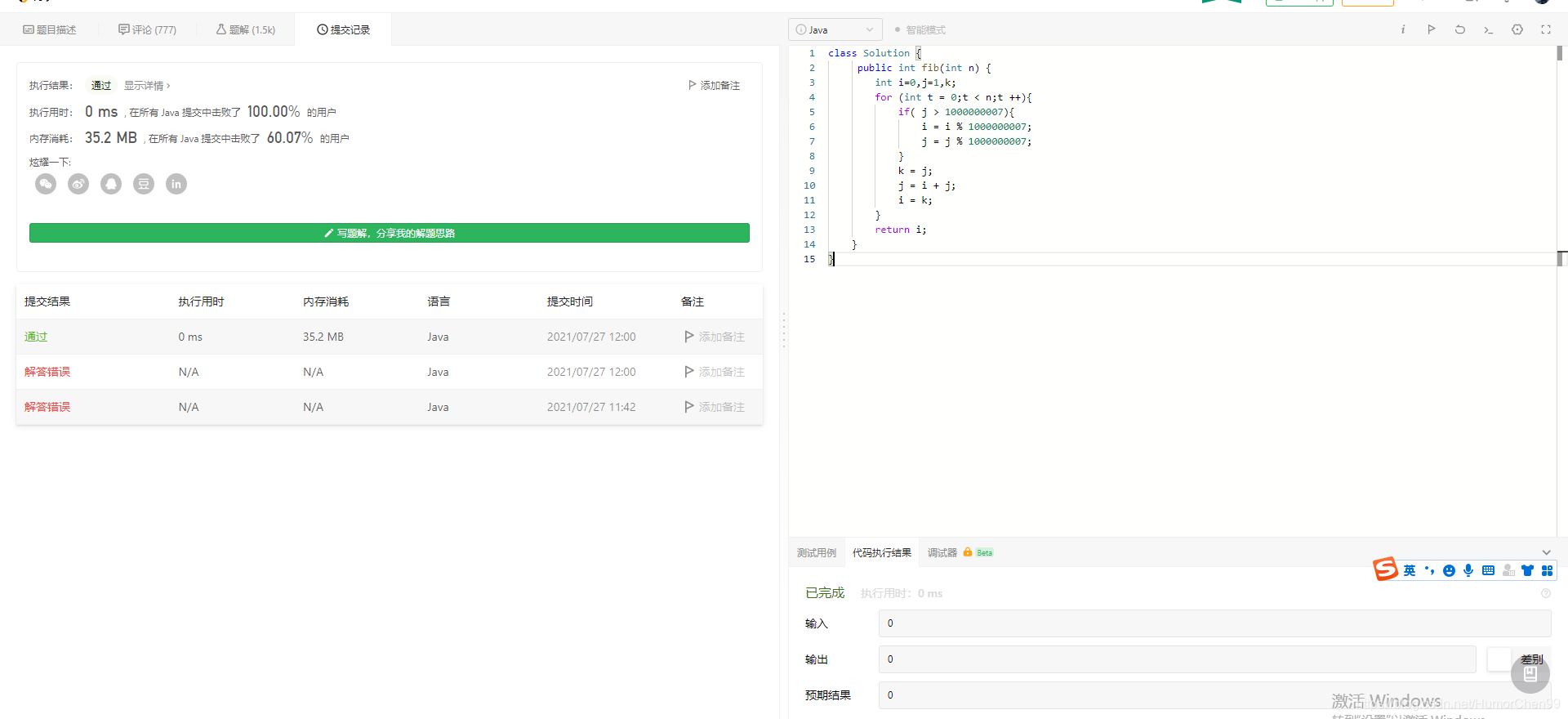Share result via Douban icon

pyautogui.click(x=144, y=184)
